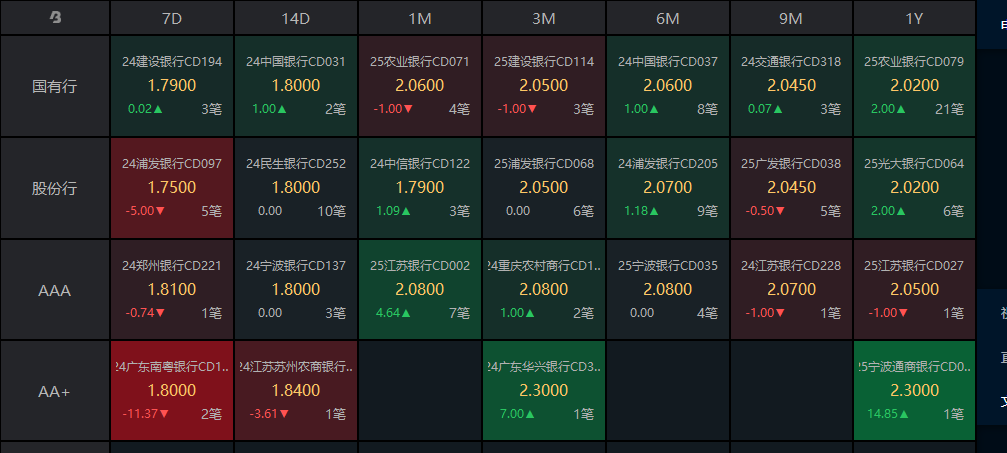Select the AAA rating row label

55,290
